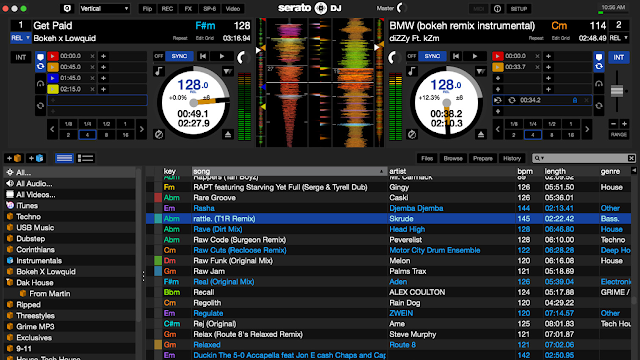Image resolution: width=640 pixels, height=360 pixels.
Task: Trigger red cue point at 00:00.0 on deck 2
Action: click(498, 56)
